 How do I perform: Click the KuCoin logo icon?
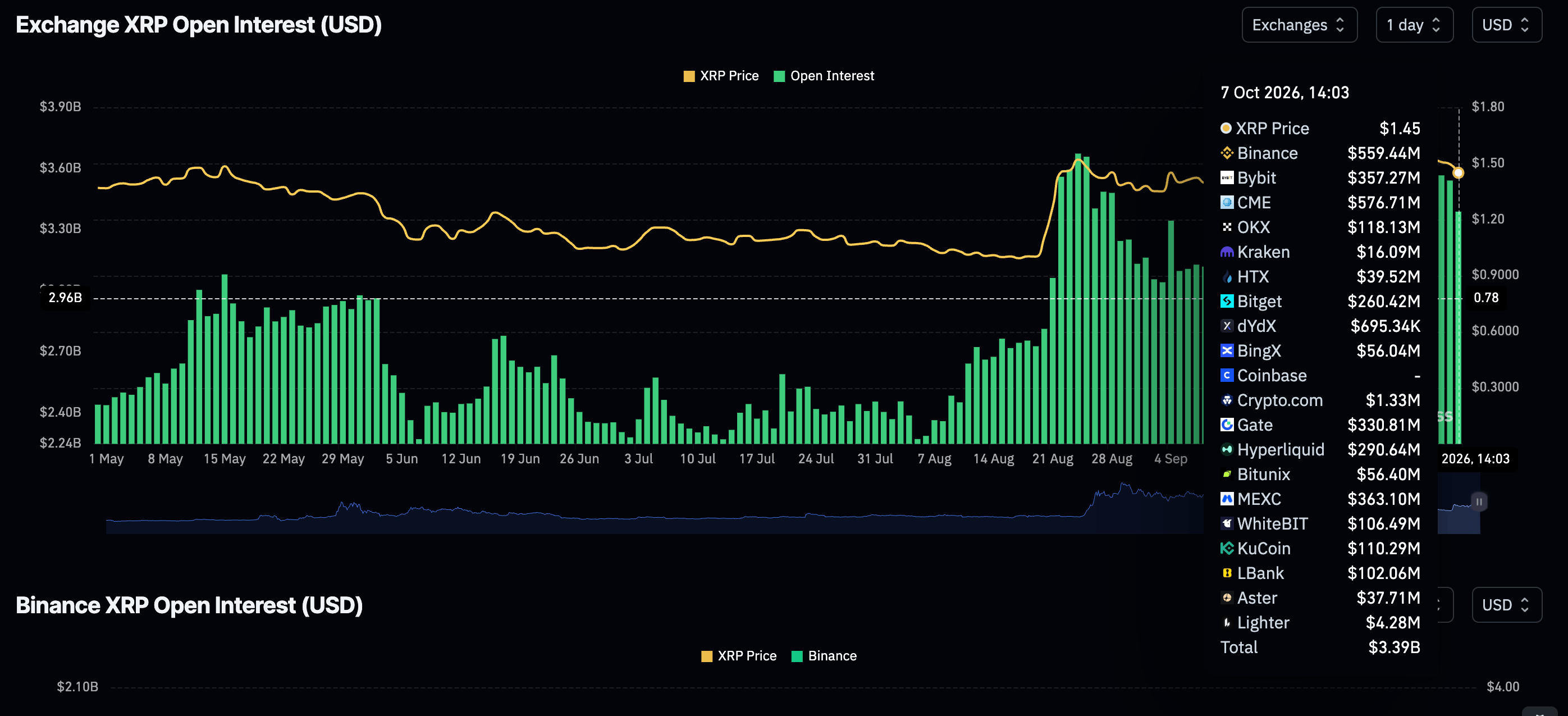tap(1227, 549)
